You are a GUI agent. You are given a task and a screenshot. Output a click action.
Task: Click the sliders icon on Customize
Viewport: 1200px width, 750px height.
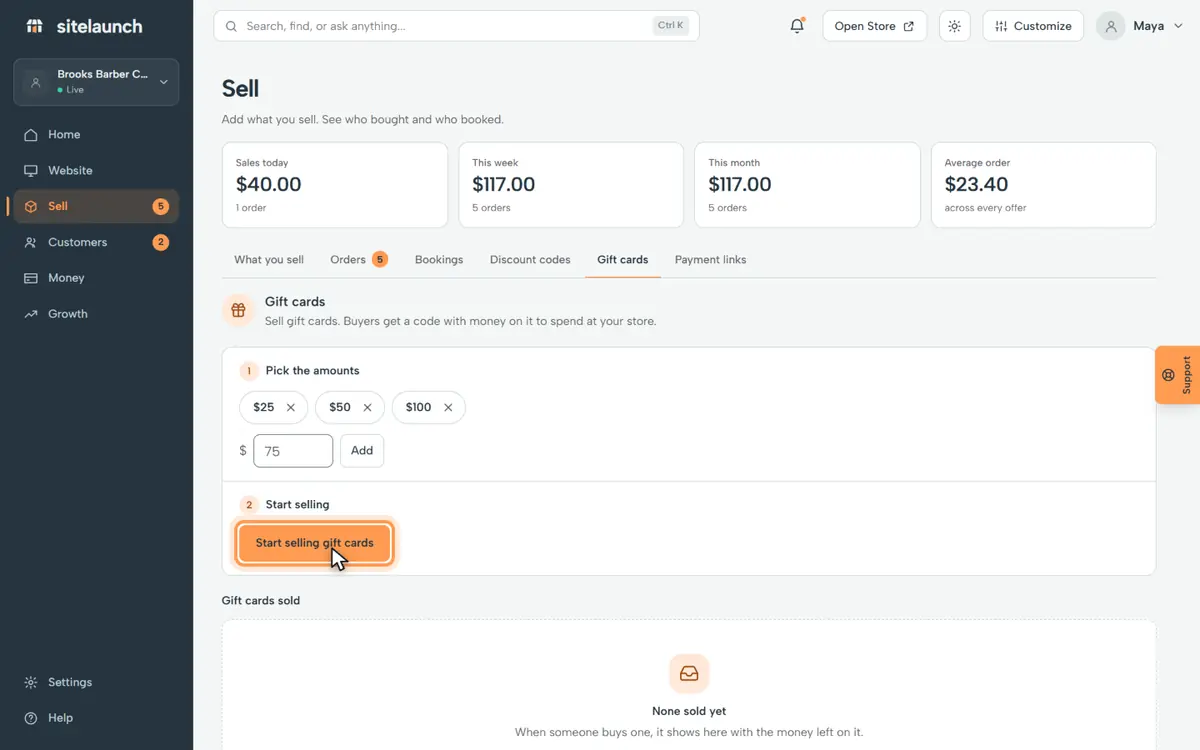coord(1002,27)
